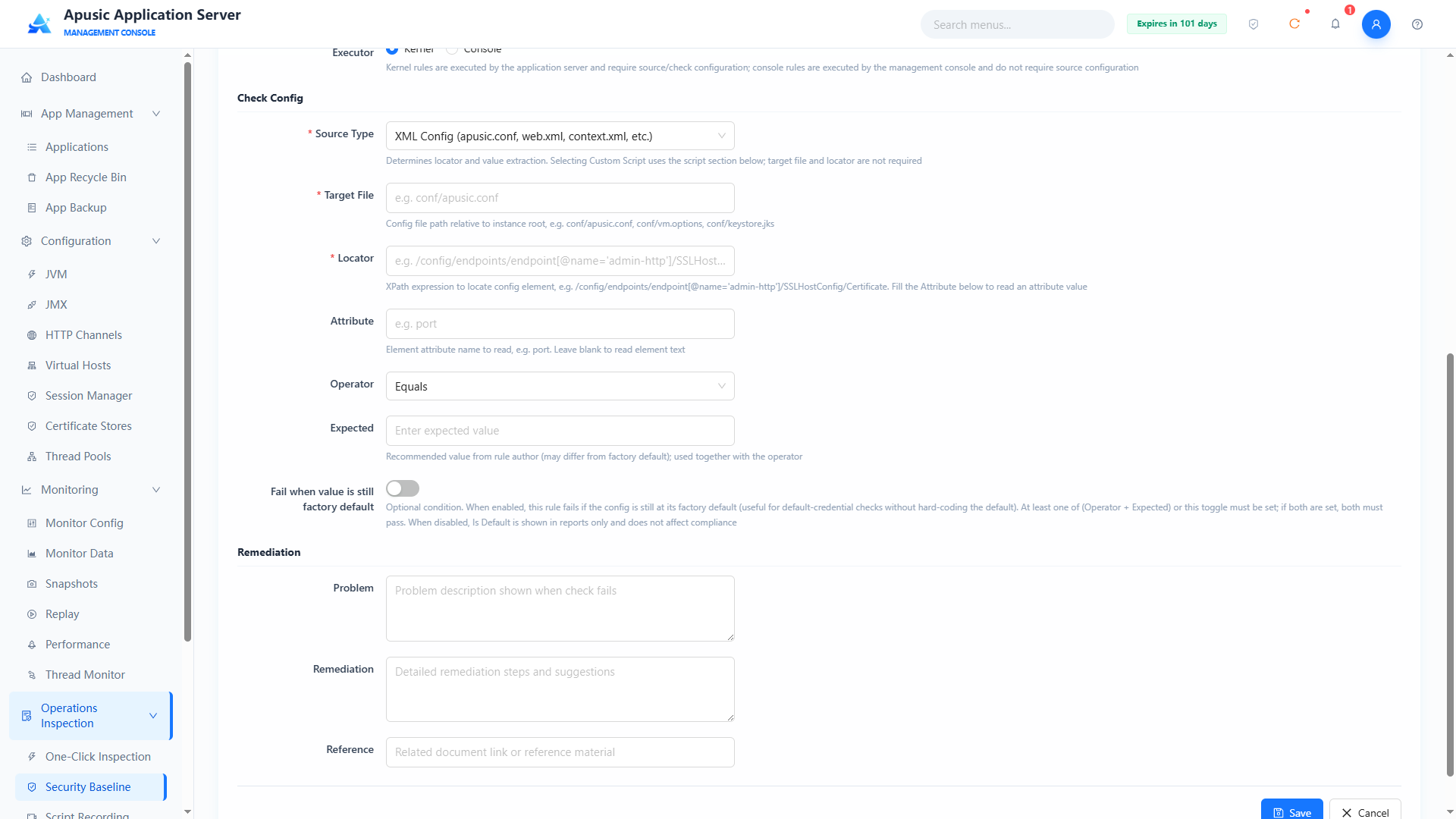This screenshot has width=1456, height=819.
Task: Click the Dashboard home icon
Action: pos(27,77)
